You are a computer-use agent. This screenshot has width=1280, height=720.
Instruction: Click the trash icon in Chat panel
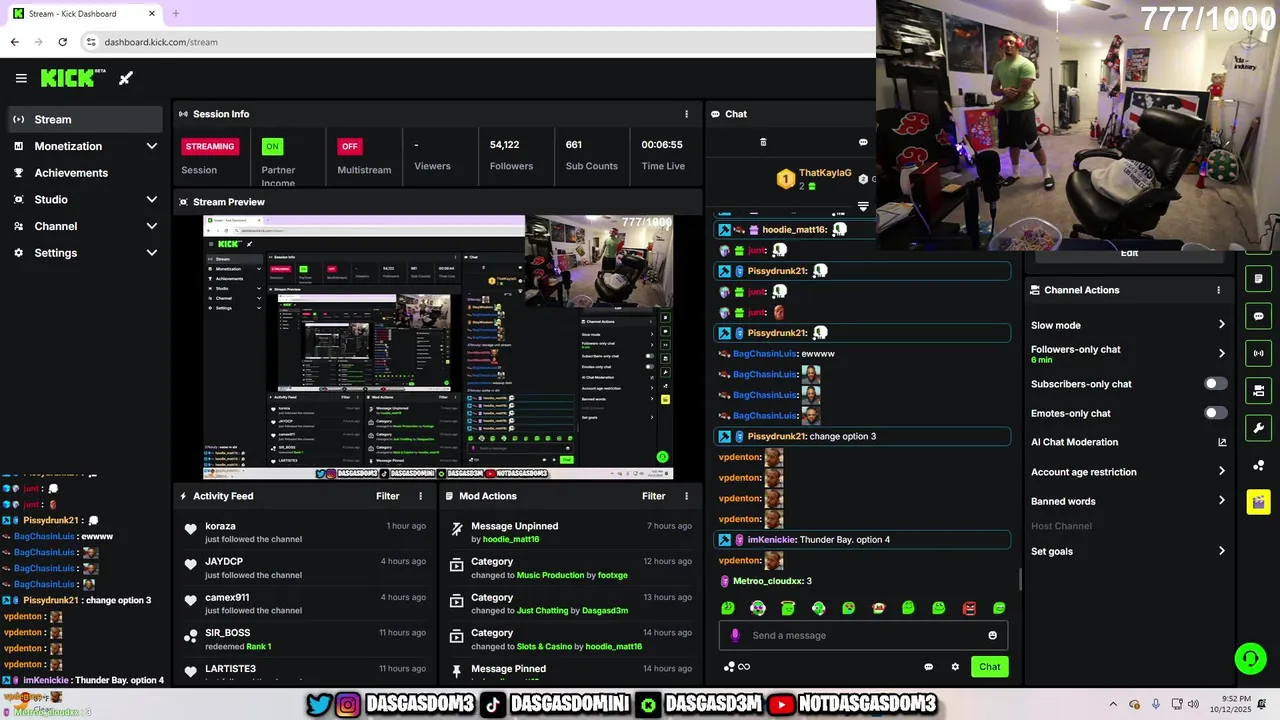click(763, 143)
